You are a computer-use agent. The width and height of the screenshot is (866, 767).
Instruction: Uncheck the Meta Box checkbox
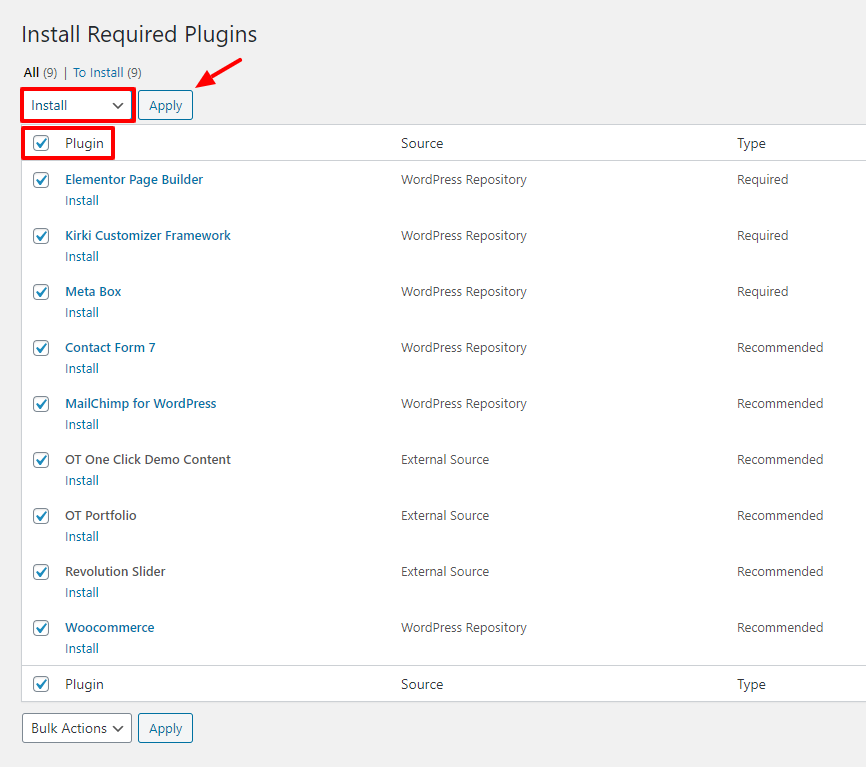41,292
